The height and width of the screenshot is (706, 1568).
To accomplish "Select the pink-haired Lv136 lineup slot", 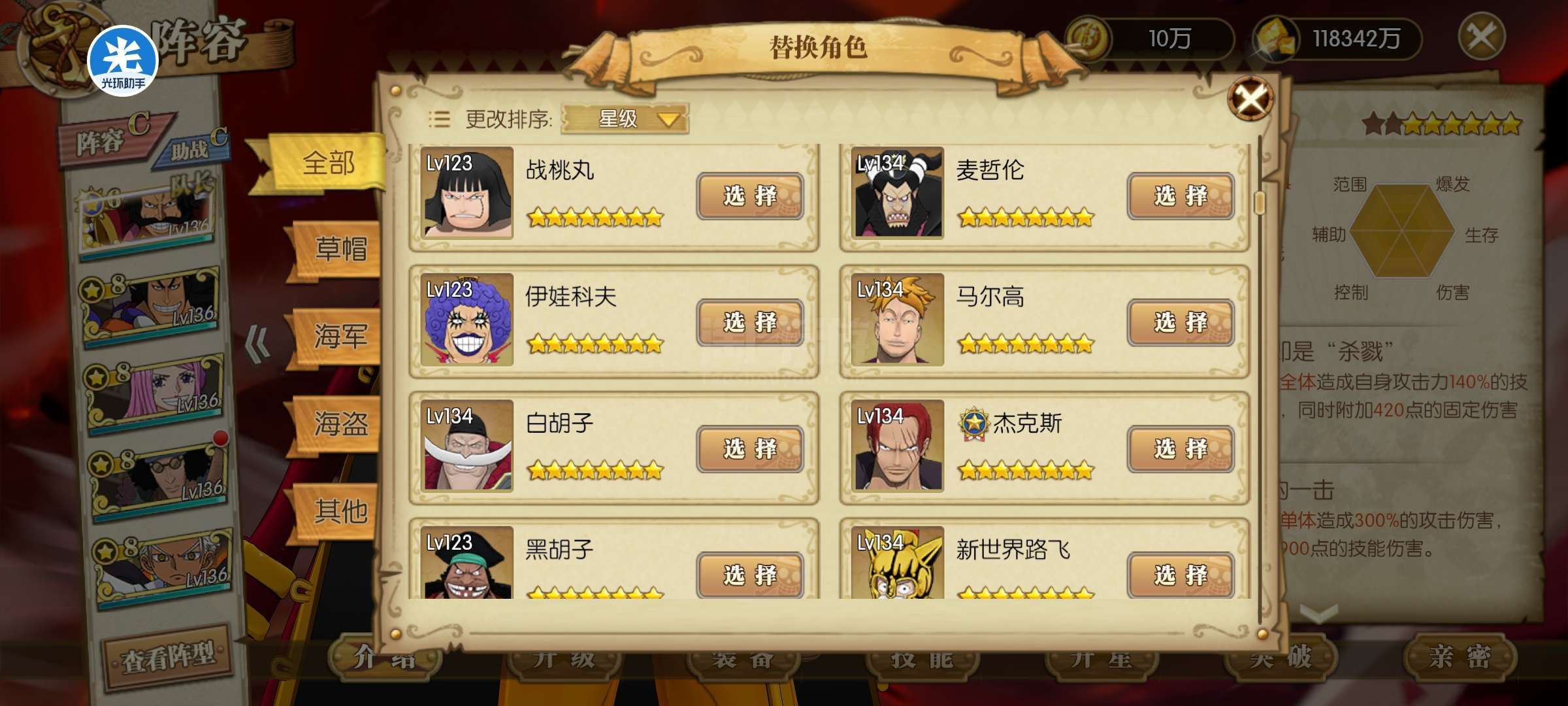I will pos(154,391).
